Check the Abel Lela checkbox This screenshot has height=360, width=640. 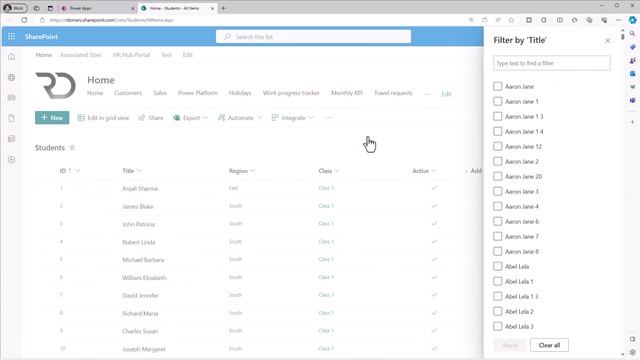(x=497, y=266)
